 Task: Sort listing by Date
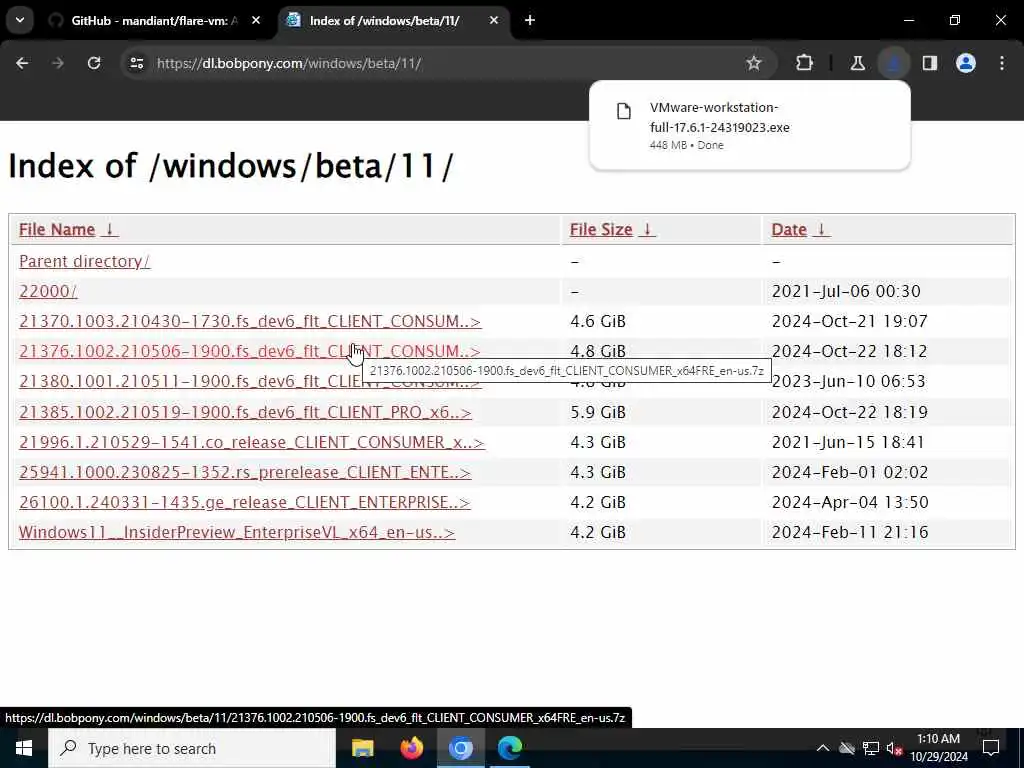789,230
